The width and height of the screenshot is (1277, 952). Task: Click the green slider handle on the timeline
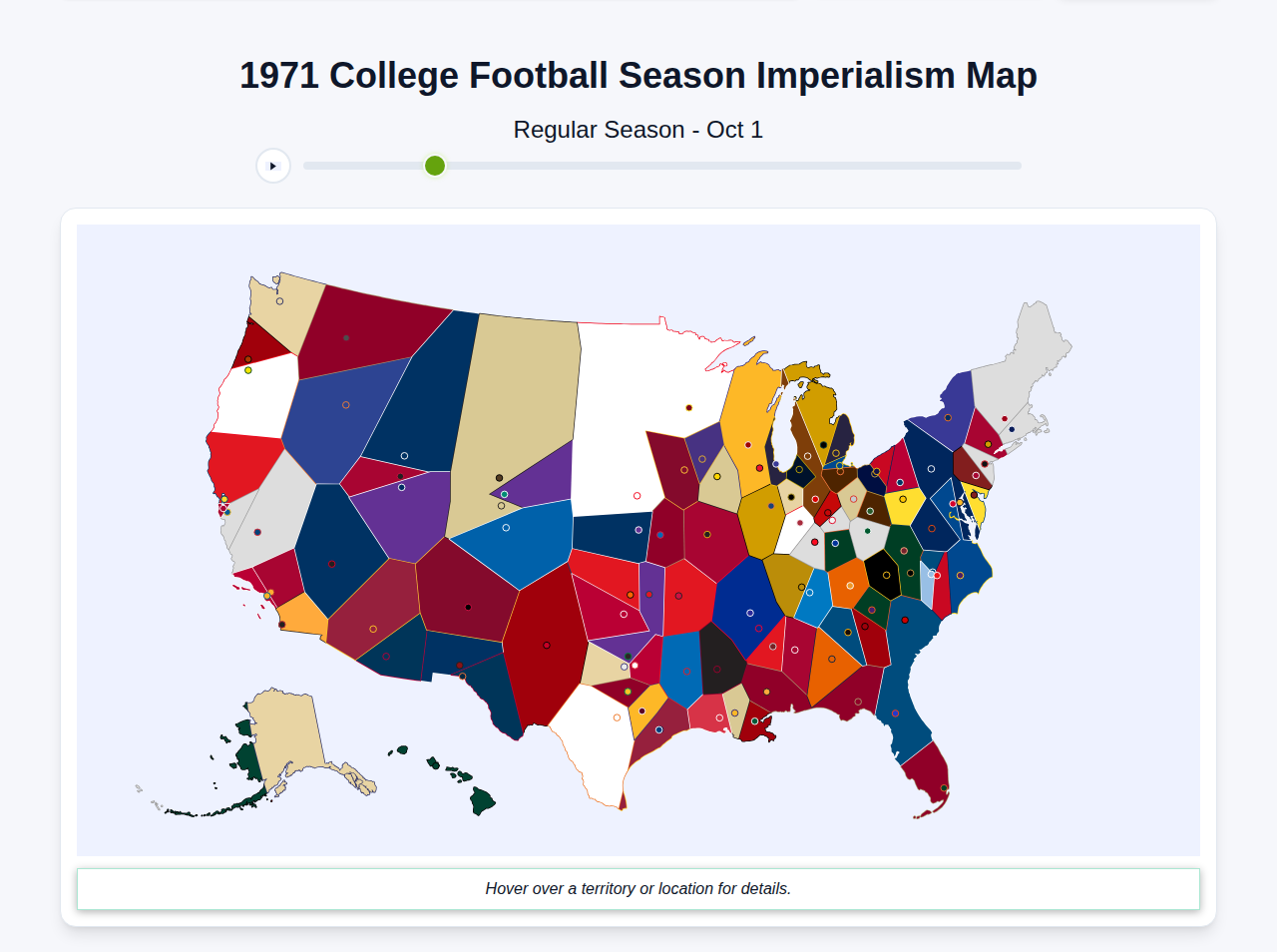[434, 166]
